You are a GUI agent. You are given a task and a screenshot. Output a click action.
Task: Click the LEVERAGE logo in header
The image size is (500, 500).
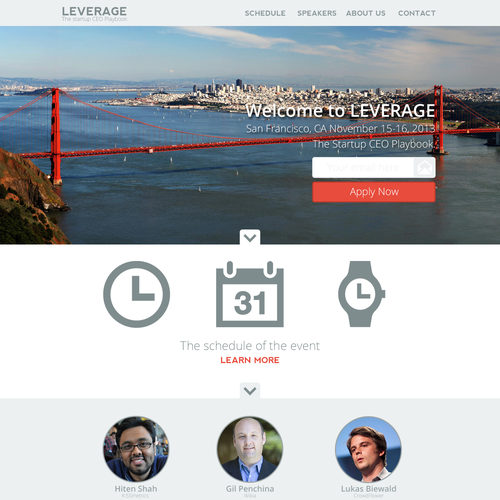pyautogui.click(x=94, y=14)
